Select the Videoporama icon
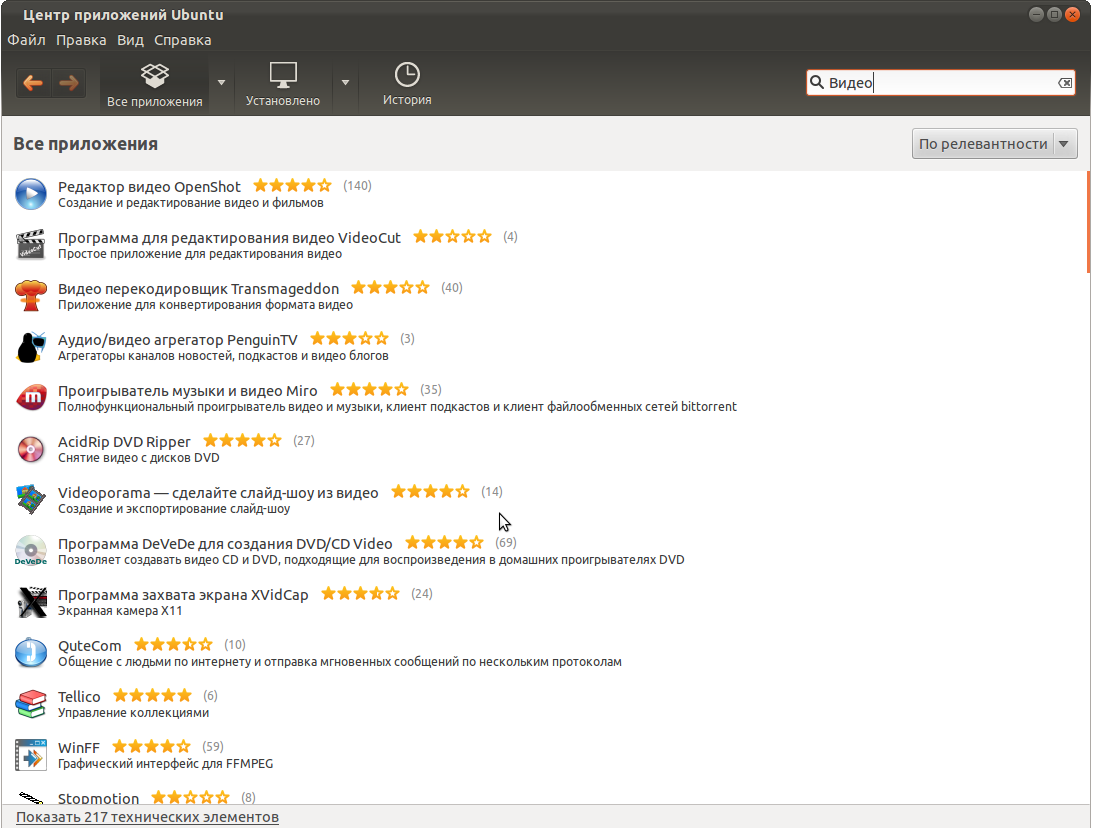 (31, 500)
